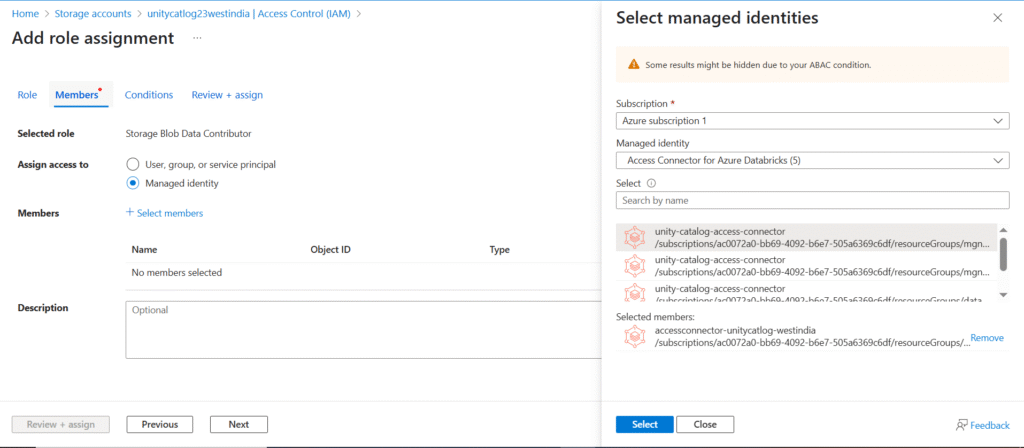Switch to the Role tab
Viewport: 1024px width, 448px height.
pos(27,95)
